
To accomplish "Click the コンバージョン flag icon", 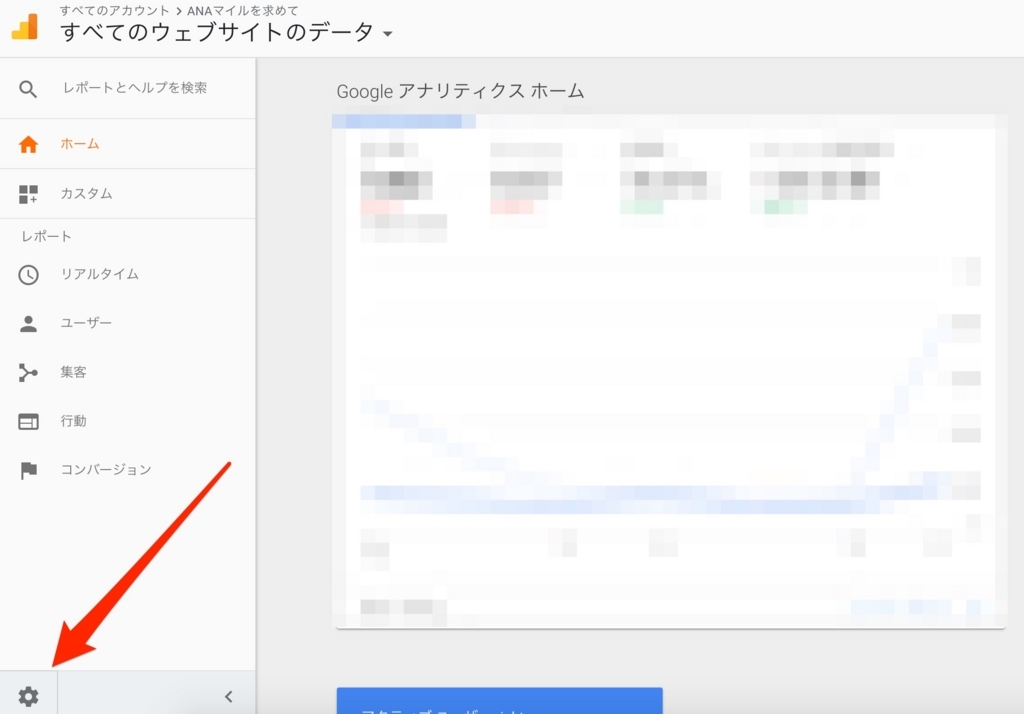I will [28, 470].
